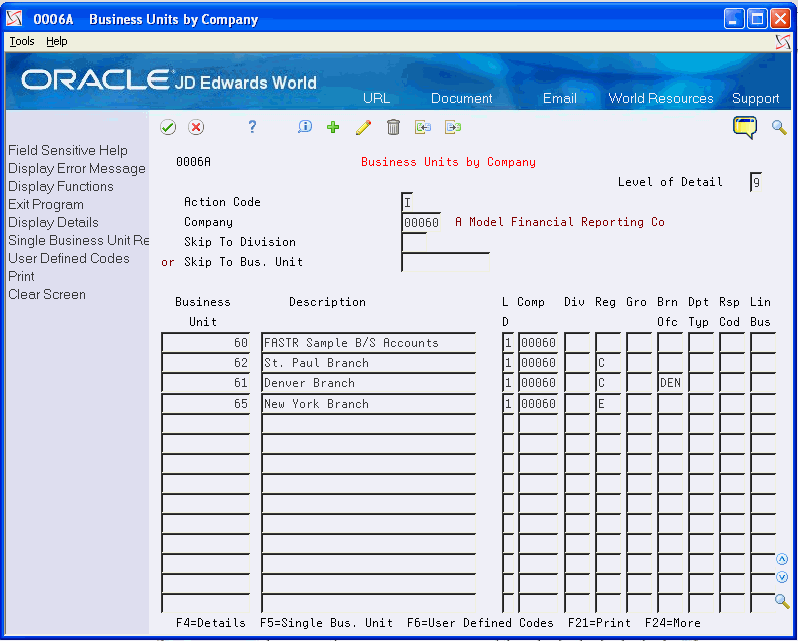Select Clear Screen in sidebar
Screen dimensions: 798x641
coord(47,295)
